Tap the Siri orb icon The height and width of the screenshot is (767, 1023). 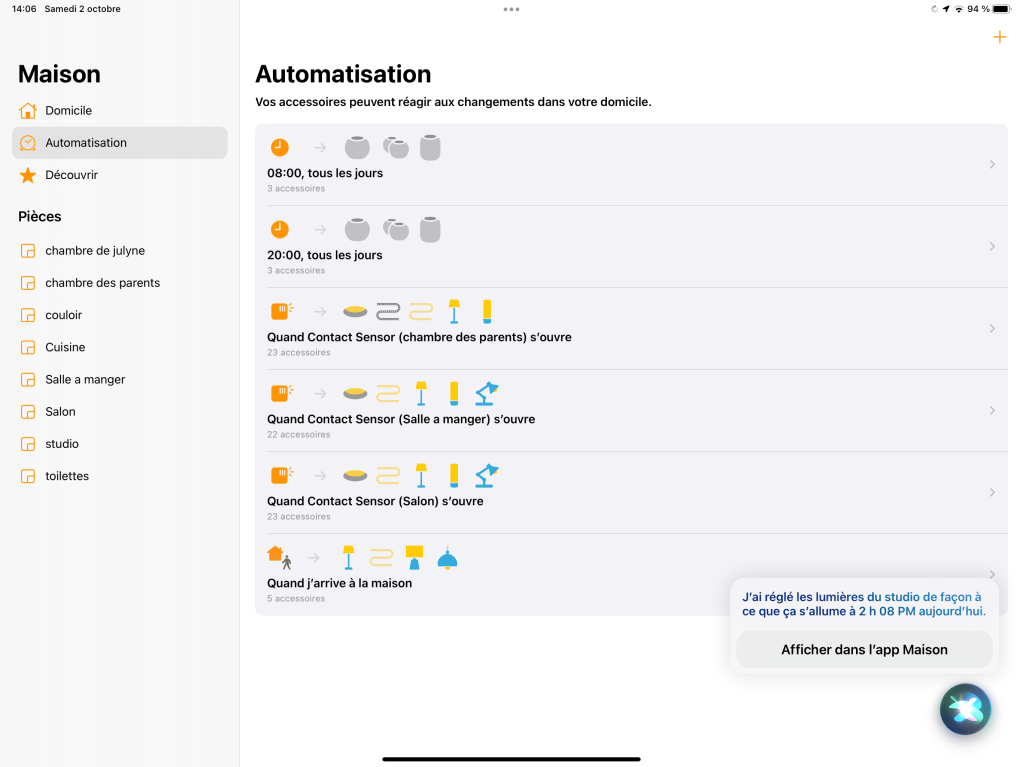(965, 709)
